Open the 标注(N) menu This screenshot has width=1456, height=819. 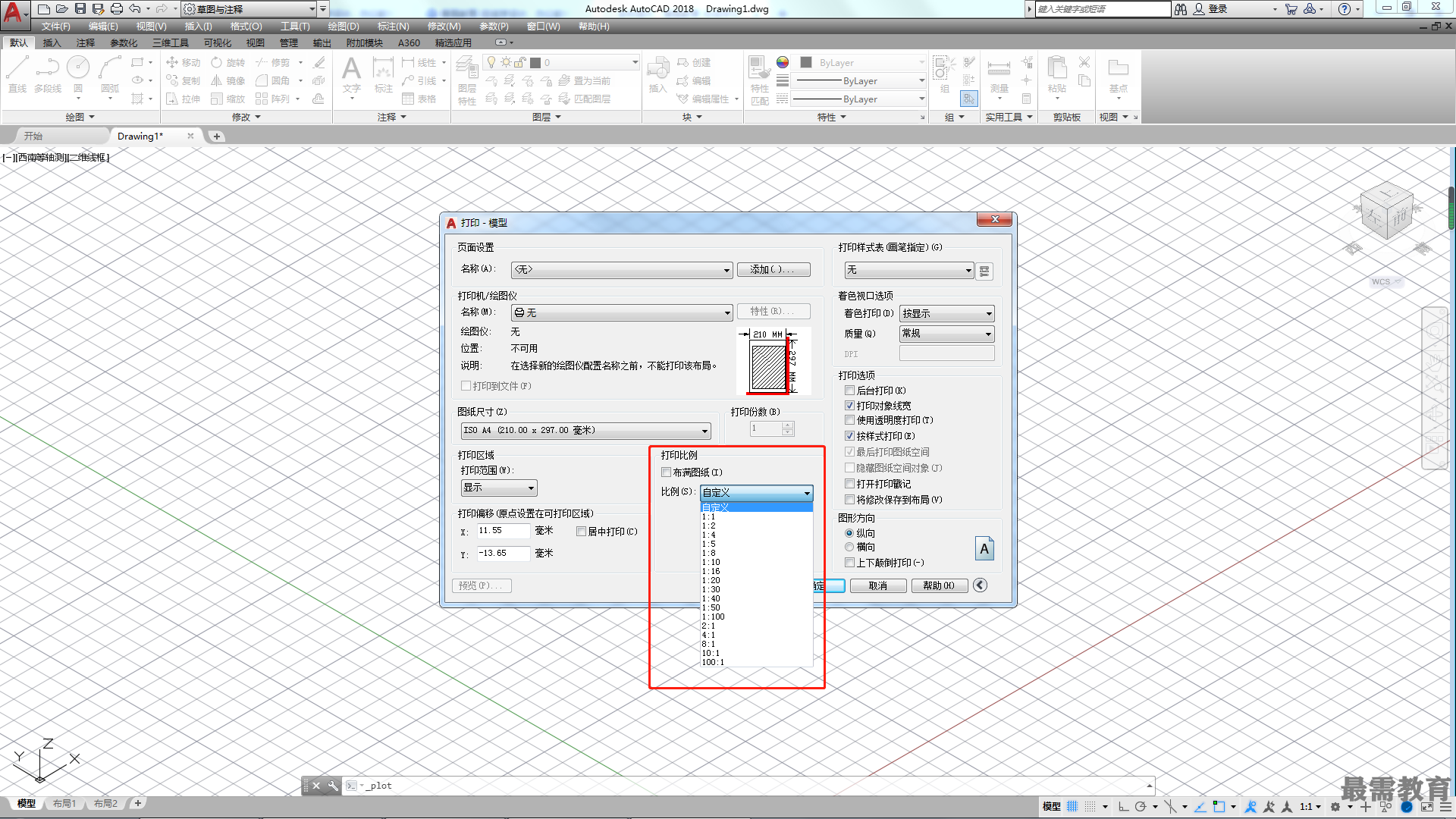tap(393, 27)
